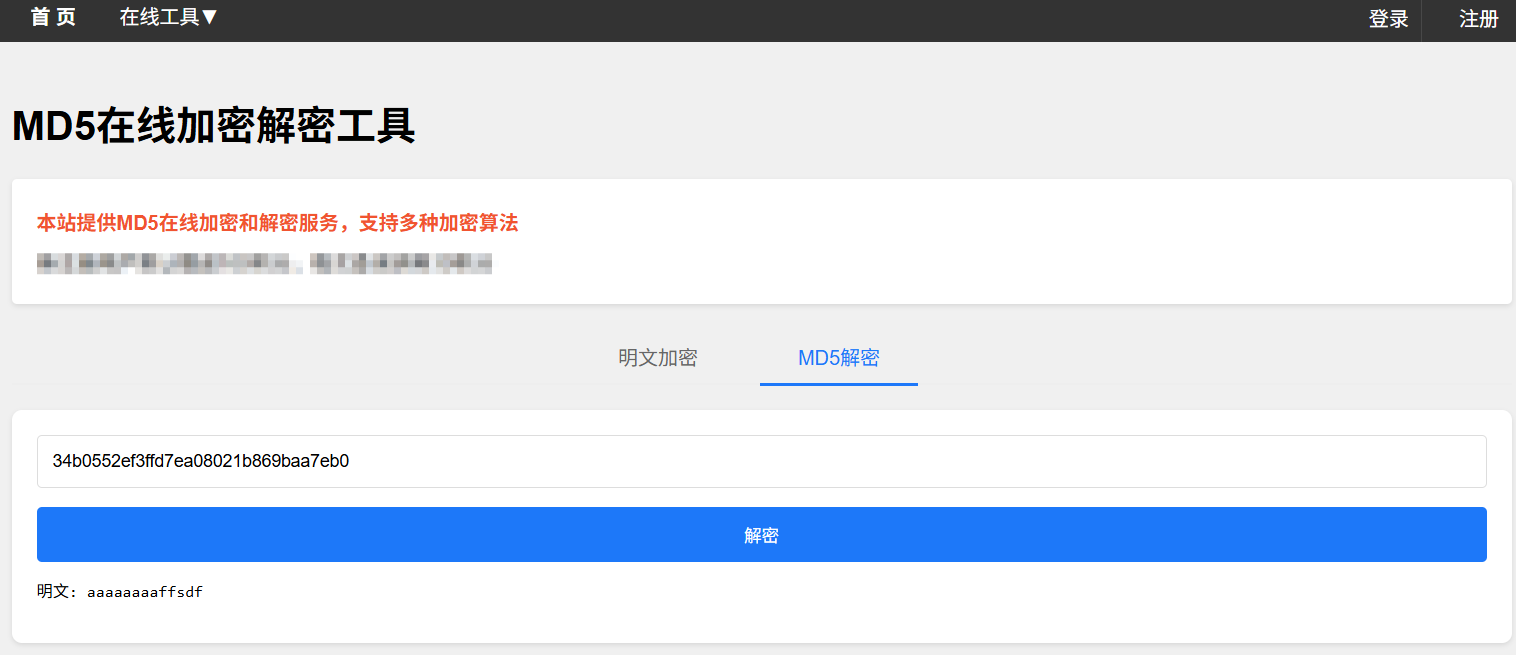Click the blue underline below MD5解密
This screenshot has height=655, width=1516.
pos(838,384)
